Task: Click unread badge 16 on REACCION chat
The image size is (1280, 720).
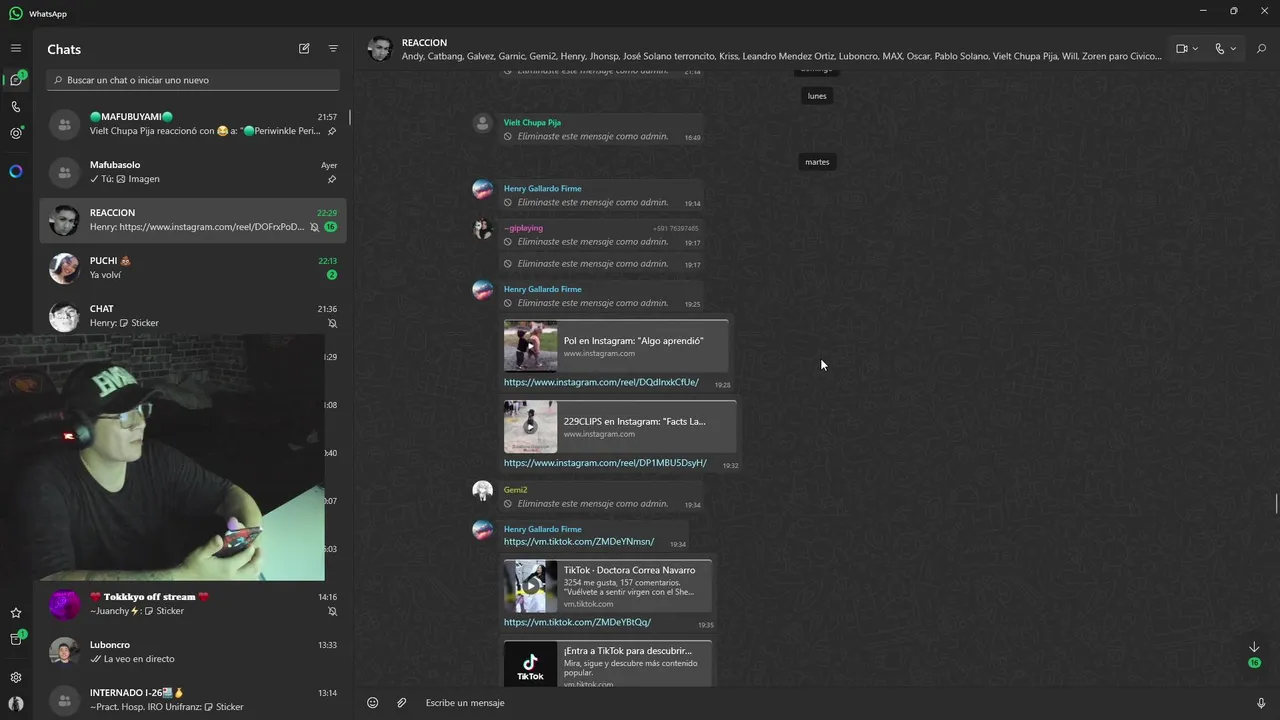Action: [330, 227]
